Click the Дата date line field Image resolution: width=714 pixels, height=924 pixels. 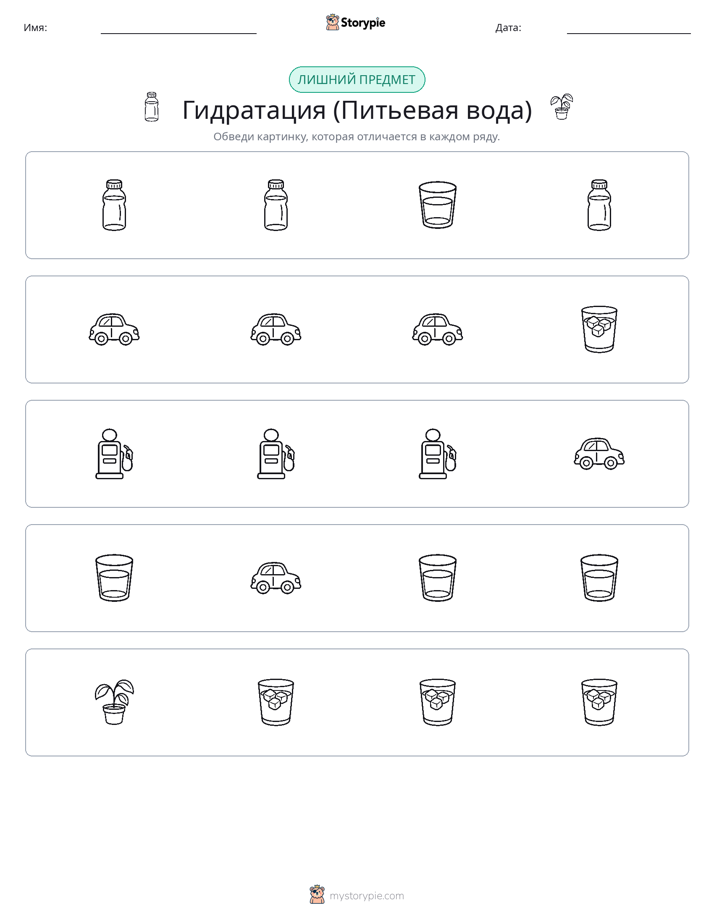point(629,28)
